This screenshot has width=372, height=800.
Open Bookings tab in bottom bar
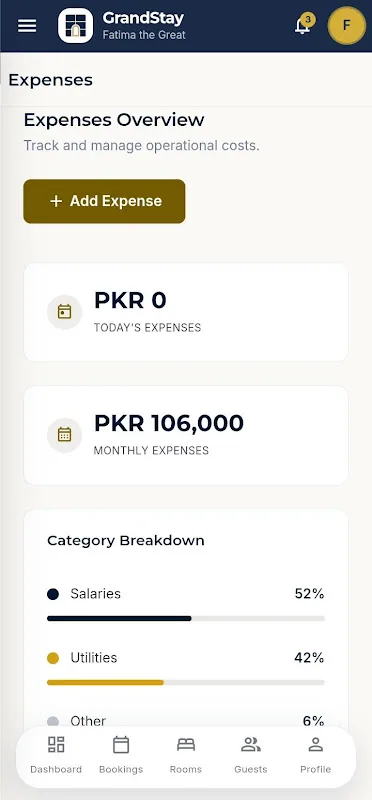tap(121, 755)
